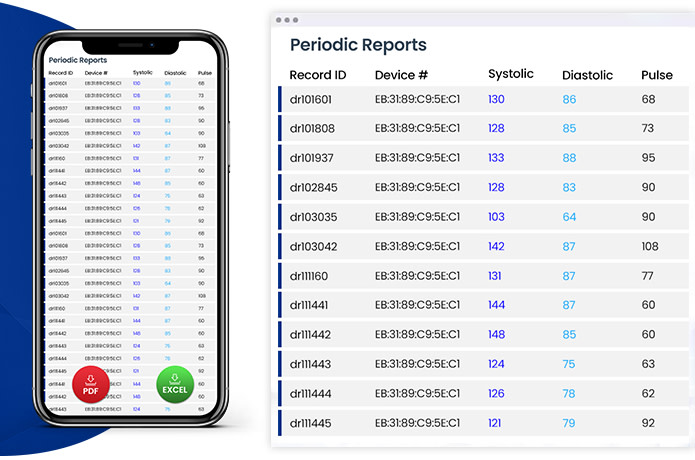The image size is (695, 460).
Task: Click pulse value 77 in row dr111160
Action: click(647, 276)
